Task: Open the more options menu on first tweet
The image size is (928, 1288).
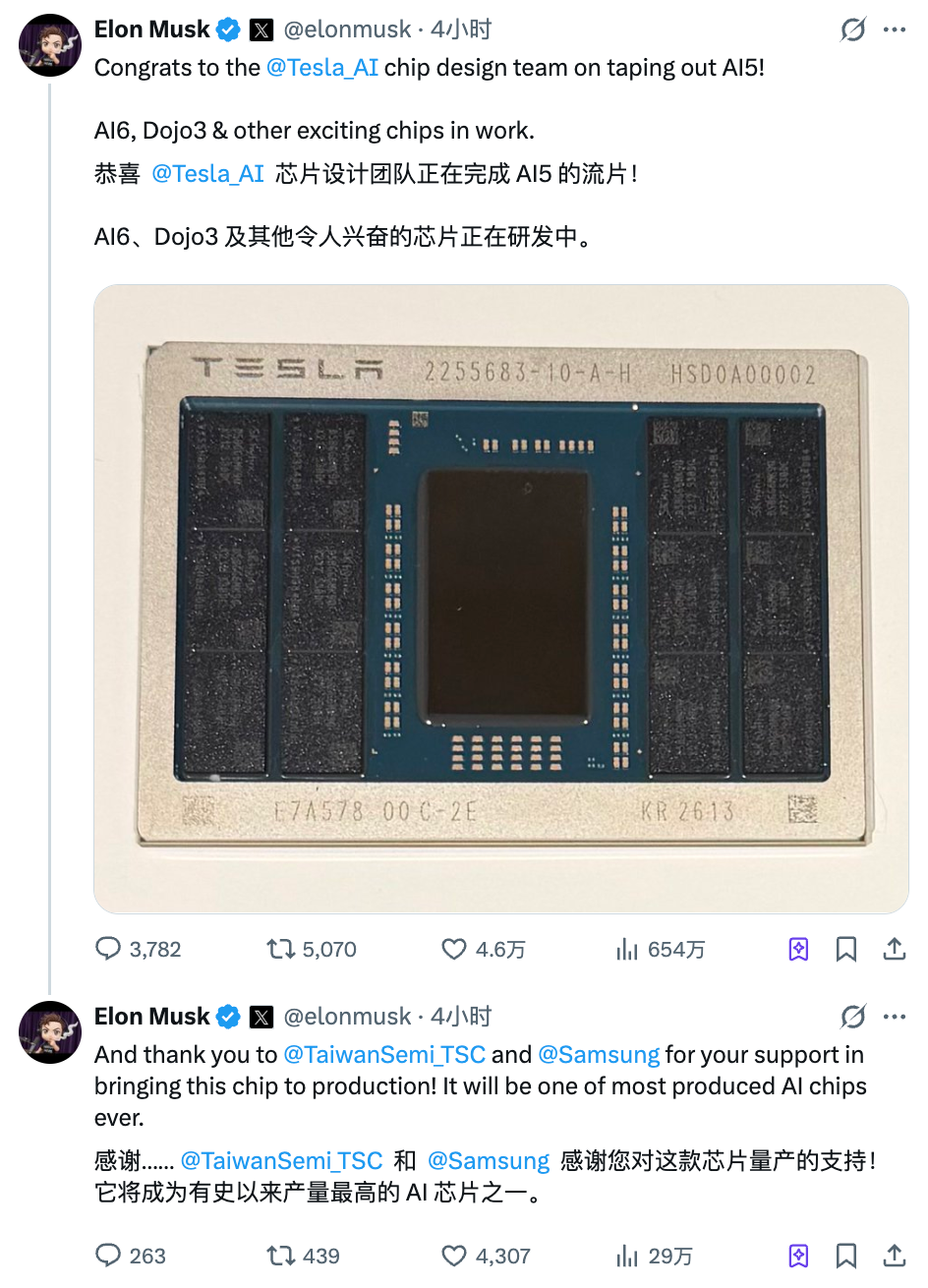Action: coord(894,29)
